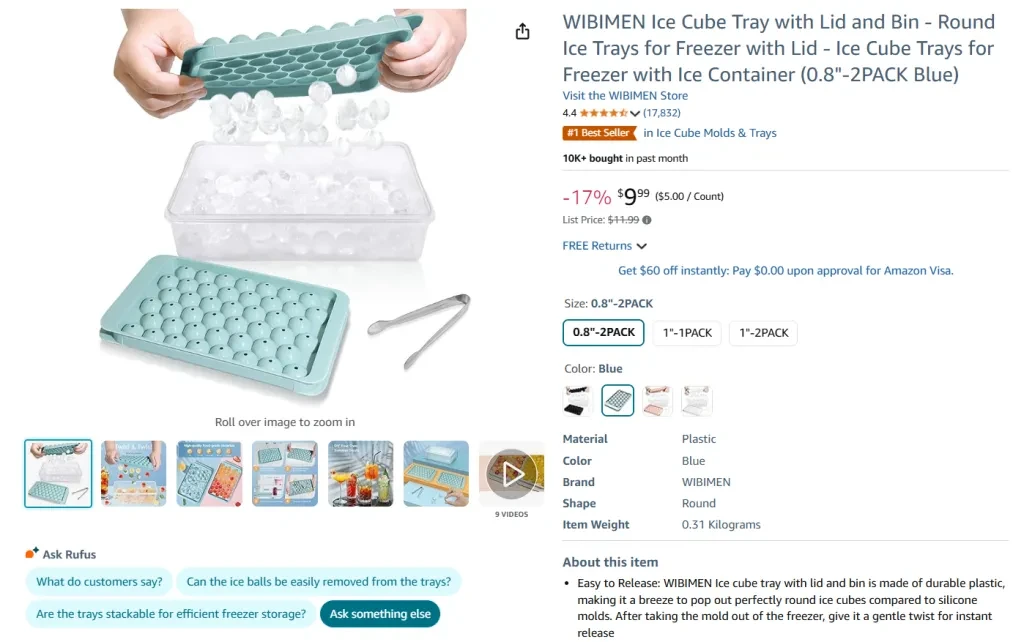Click the Ask Rufus sparkle icon

pyautogui.click(x=32, y=553)
